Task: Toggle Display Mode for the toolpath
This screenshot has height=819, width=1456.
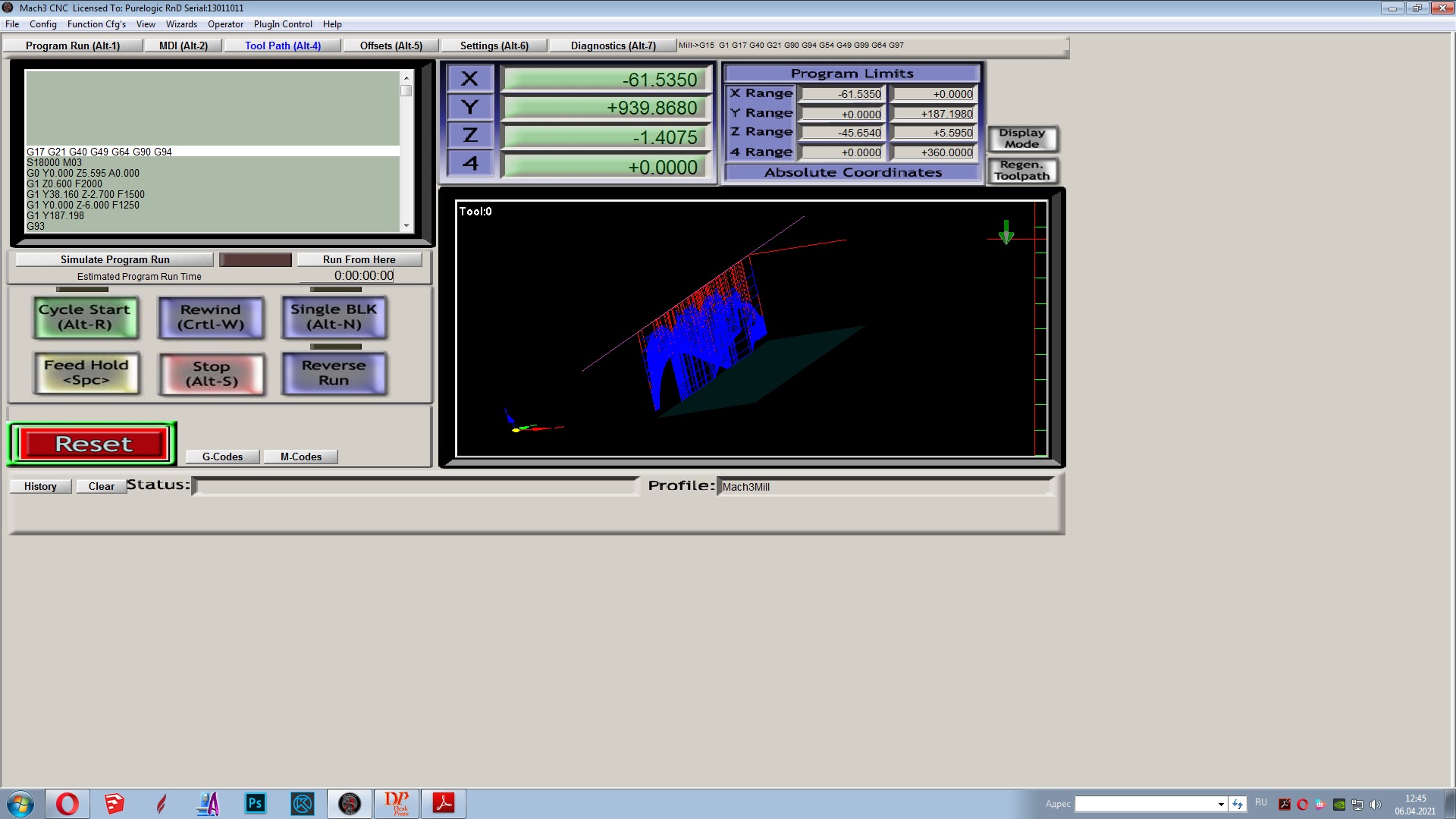Action: pyautogui.click(x=1022, y=139)
